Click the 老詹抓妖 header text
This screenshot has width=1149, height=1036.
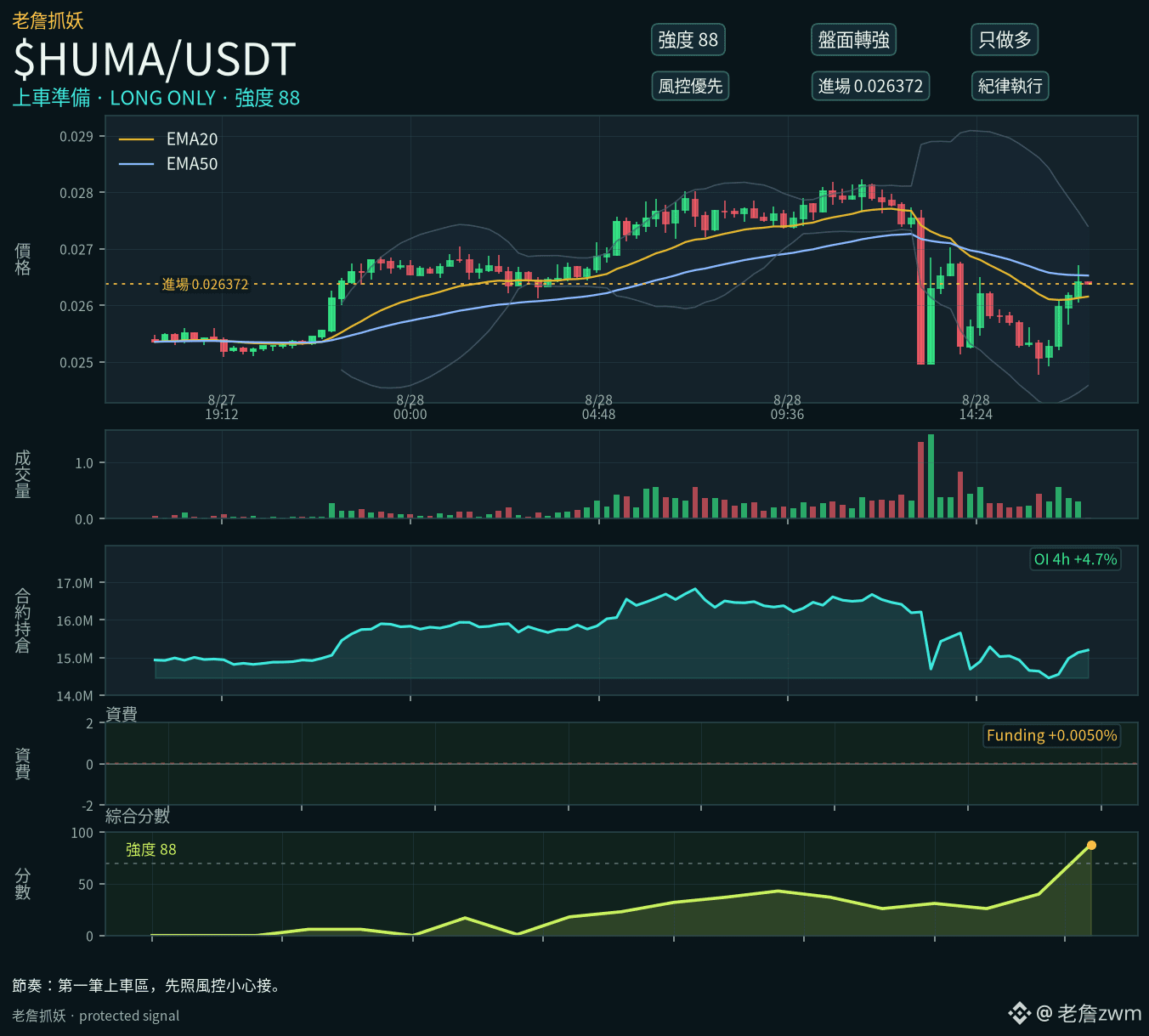48,20
